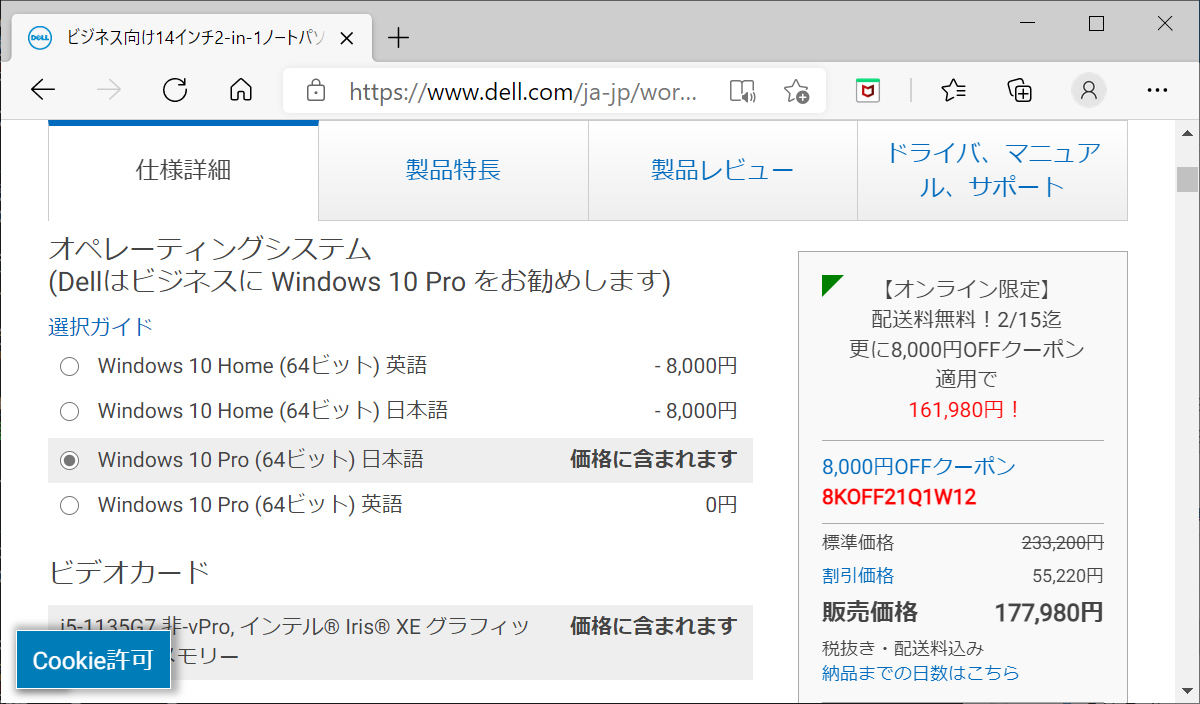1200x704 pixels.
Task: Open a new browser tab
Action: coord(398,38)
